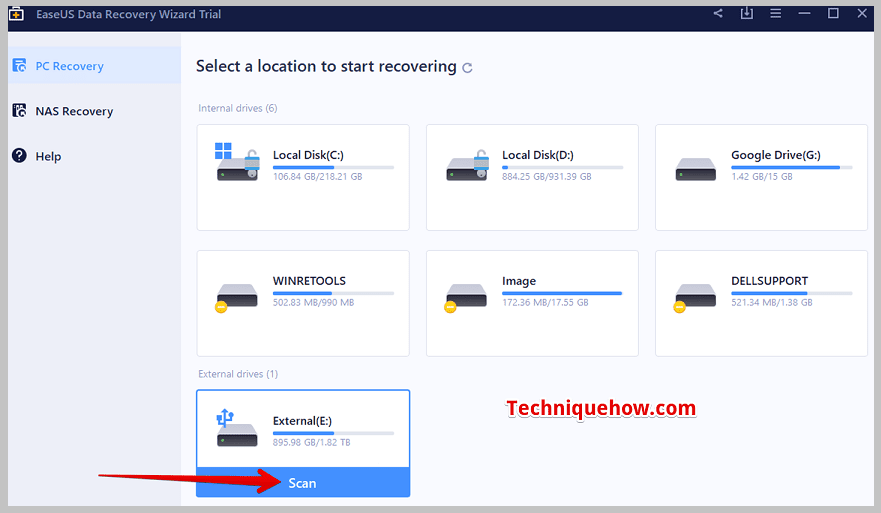
Task: Click the Help question mark icon
Action: pyautogui.click(x=19, y=155)
